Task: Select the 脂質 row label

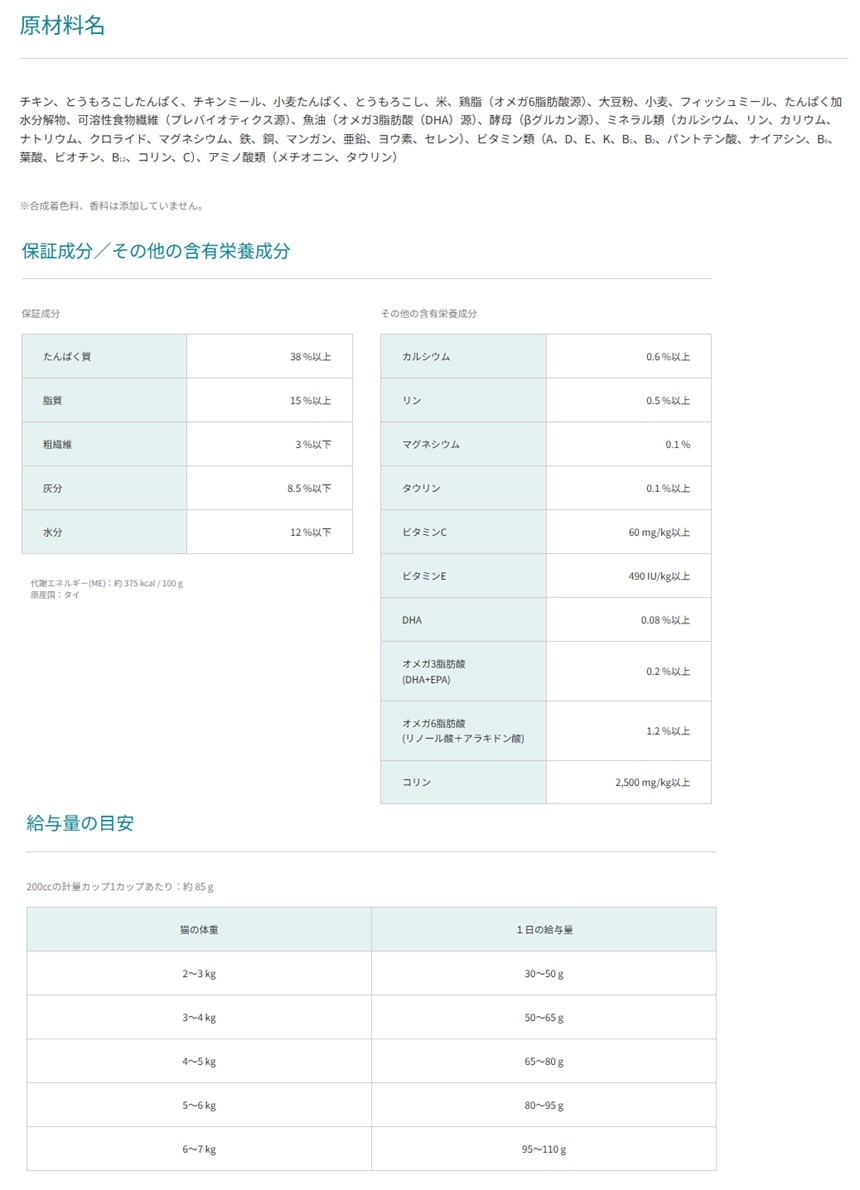Action: (54, 400)
